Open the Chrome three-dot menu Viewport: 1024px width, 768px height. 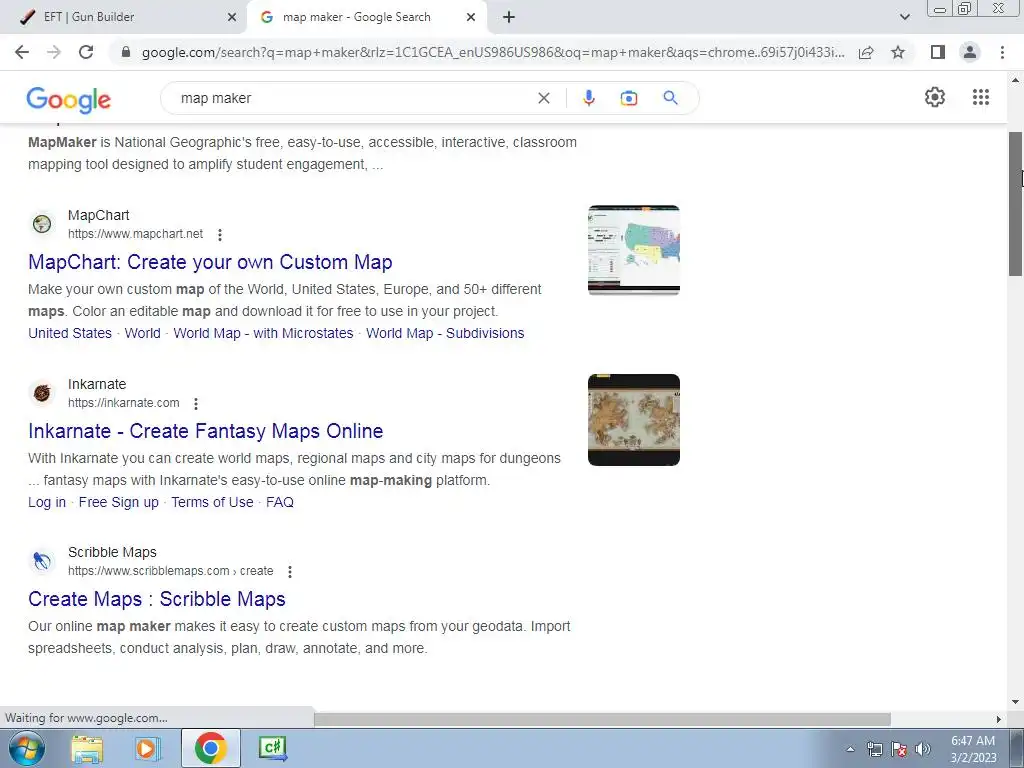click(x=1002, y=52)
